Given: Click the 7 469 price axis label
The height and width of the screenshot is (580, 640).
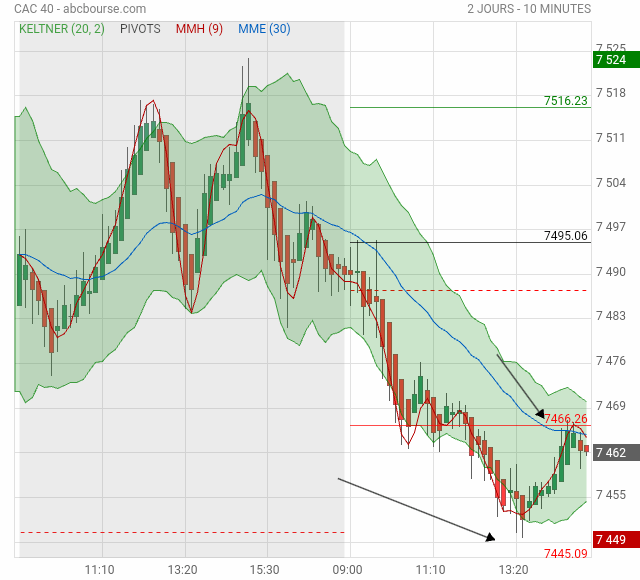Looking at the screenshot, I should 611,406.
